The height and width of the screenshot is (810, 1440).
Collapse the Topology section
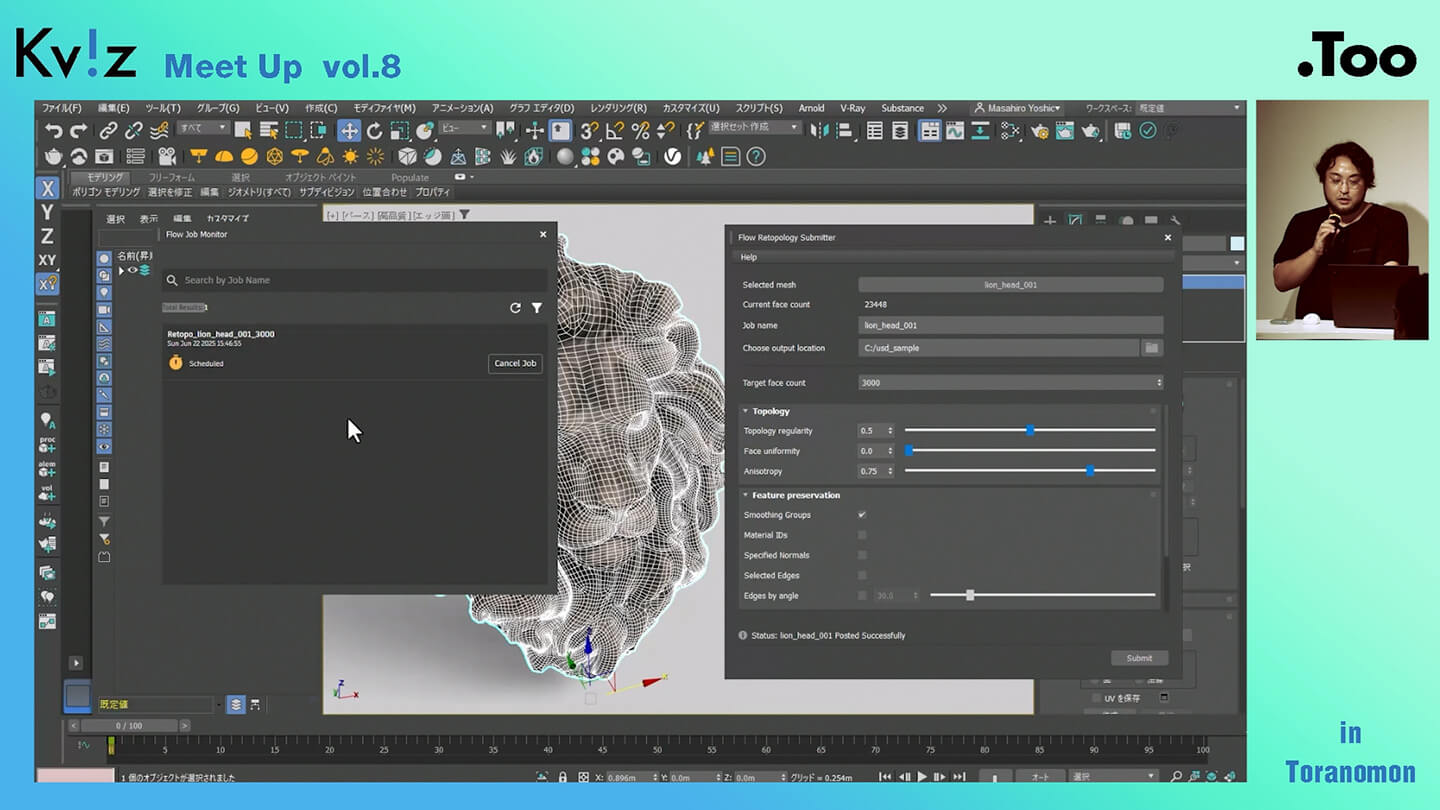[x=746, y=411]
